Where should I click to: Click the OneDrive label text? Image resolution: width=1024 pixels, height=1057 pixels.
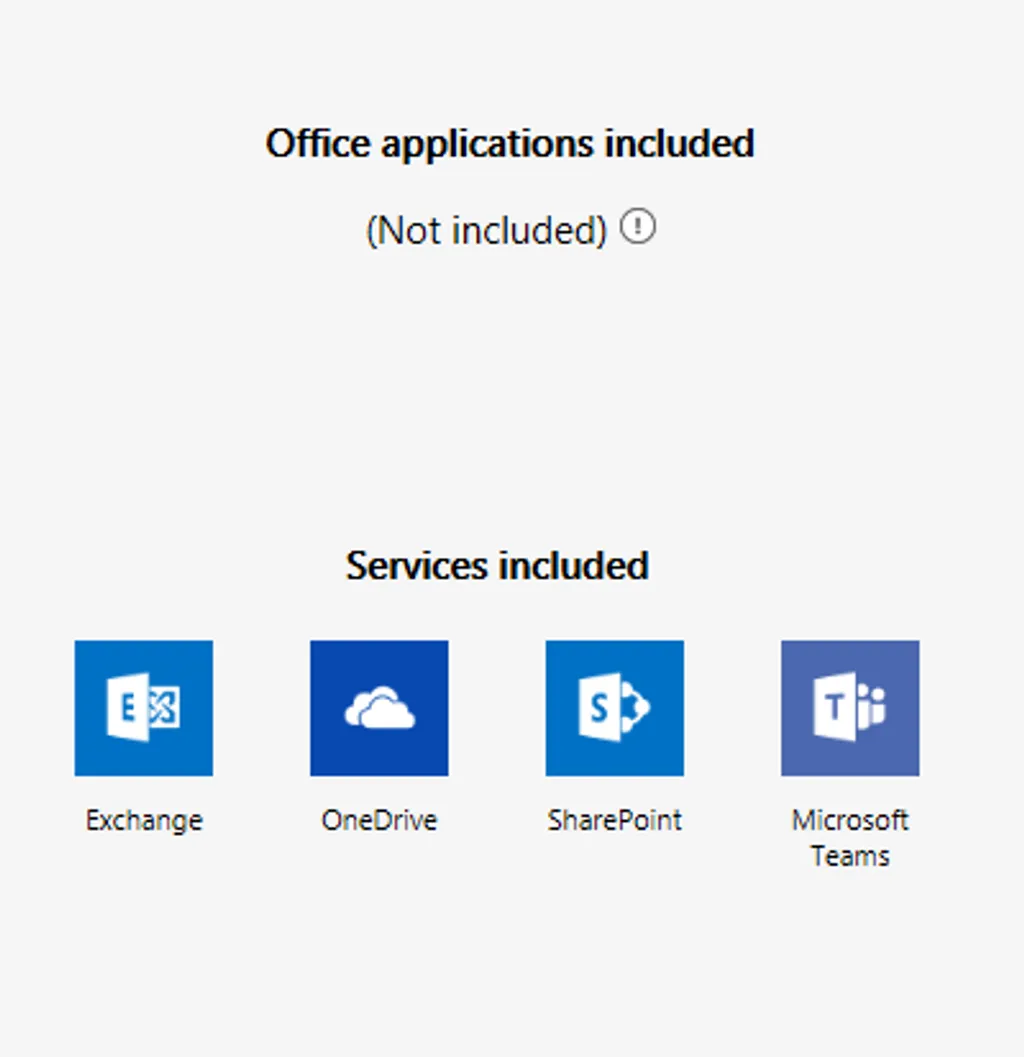coord(379,820)
